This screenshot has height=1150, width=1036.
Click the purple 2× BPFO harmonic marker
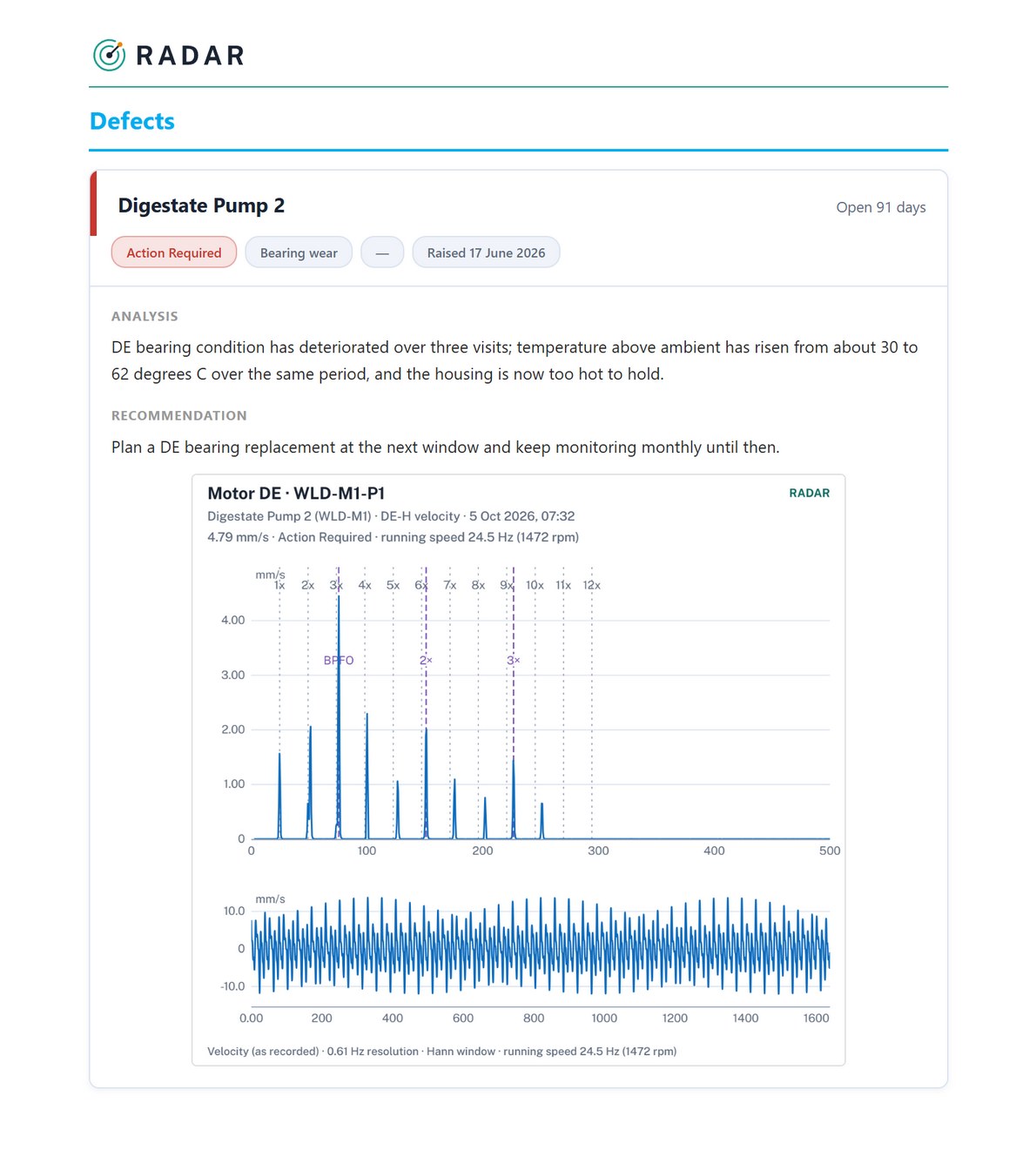pos(426,660)
